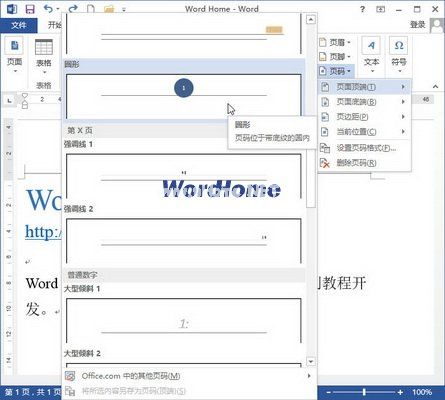This screenshot has width=445, height=400.
Task: Click the gallery scroll up arrow
Action: coord(311,19)
